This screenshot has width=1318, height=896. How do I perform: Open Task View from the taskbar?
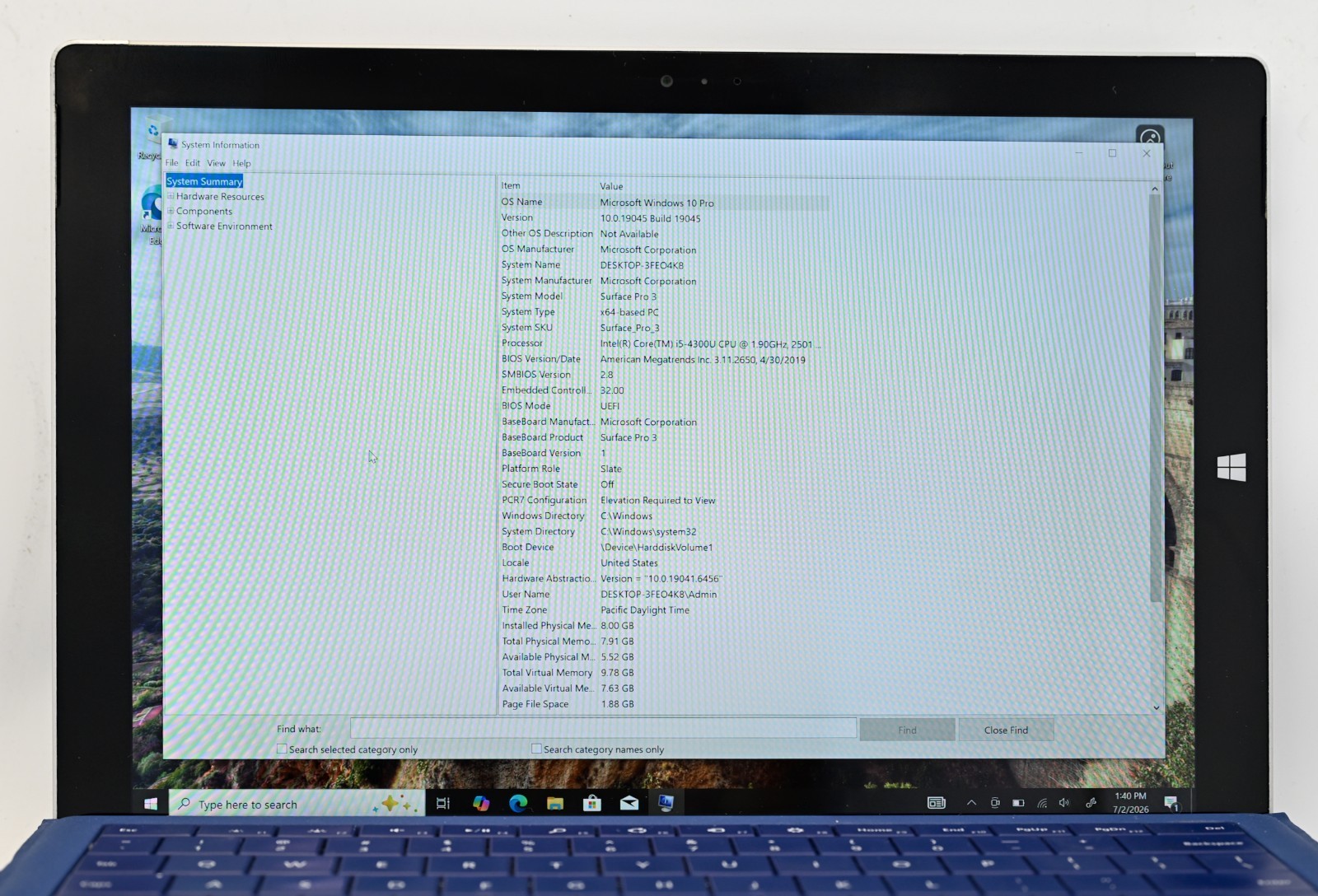pyautogui.click(x=443, y=804)
